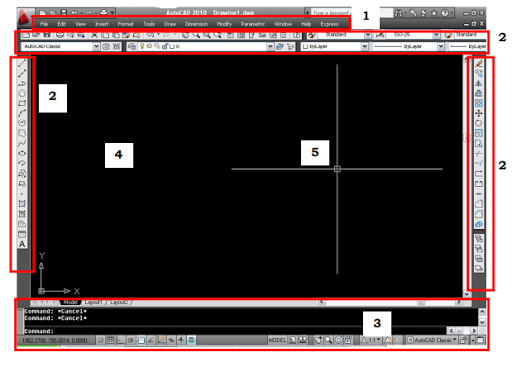Select the Scale tool
This screenshot has width=512, height=367.
[x=479, y=133]
